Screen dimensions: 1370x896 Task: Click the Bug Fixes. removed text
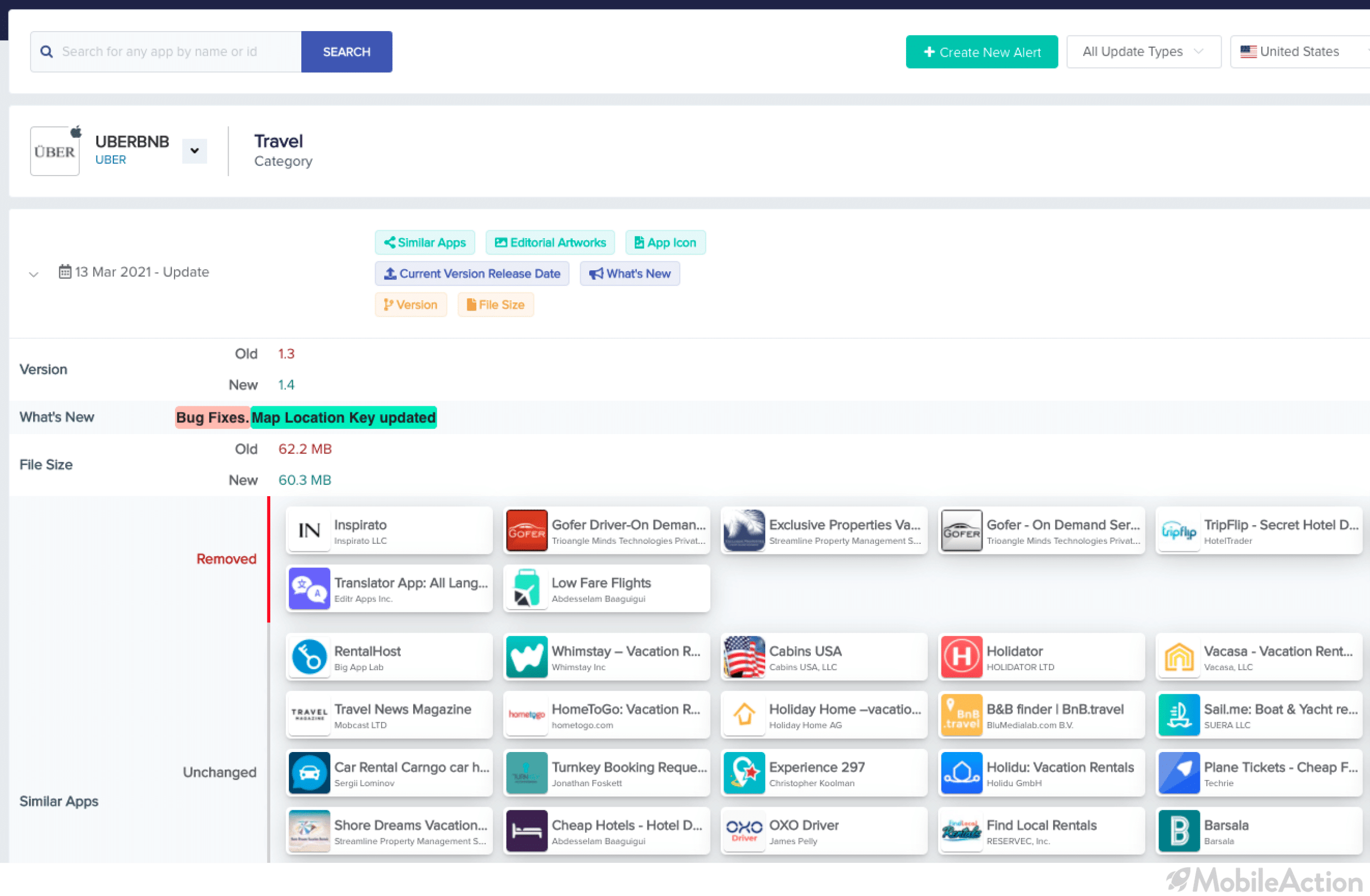coord(212,417)
